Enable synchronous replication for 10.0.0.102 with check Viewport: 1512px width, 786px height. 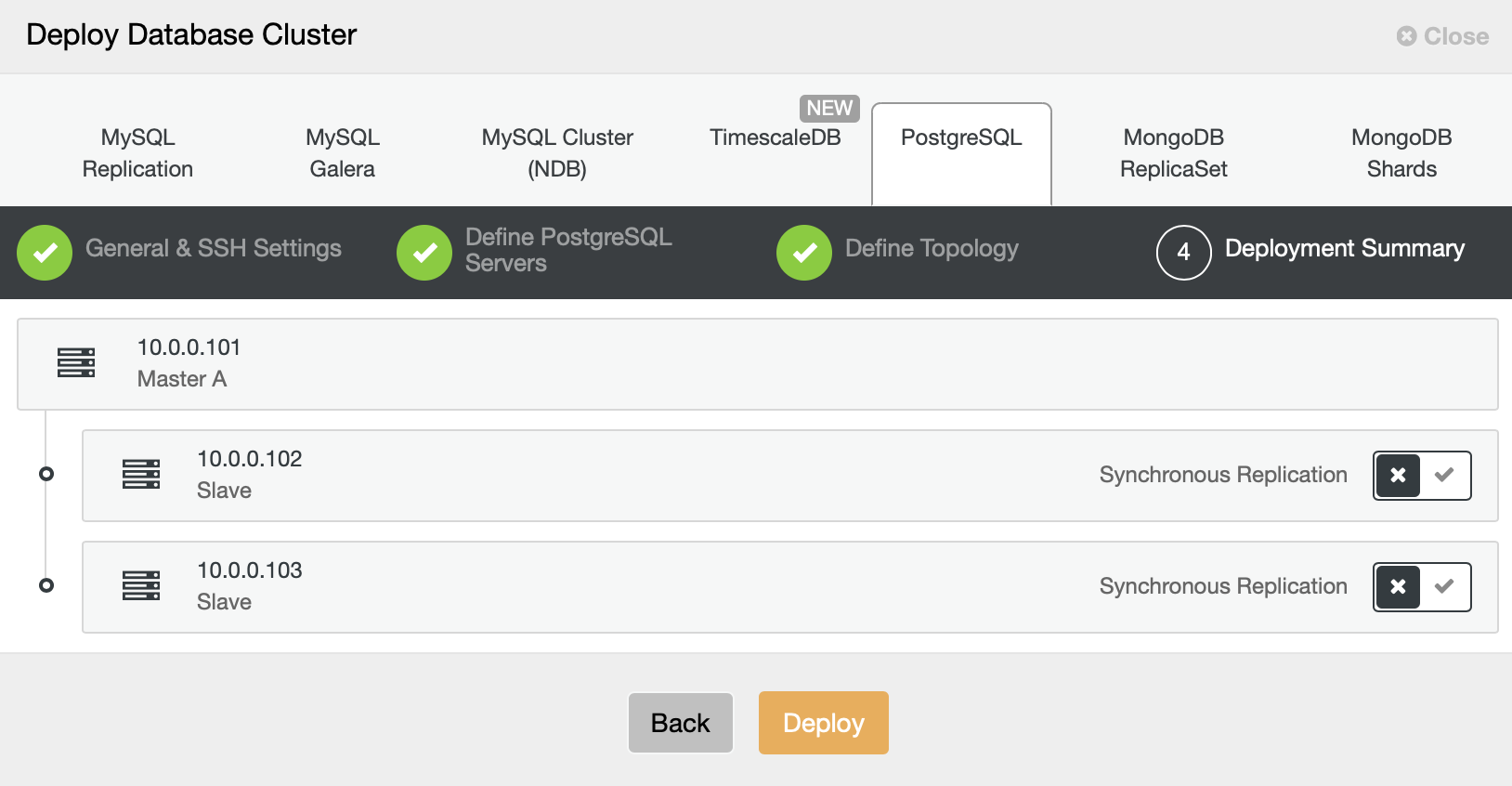click(x=1444, y=476)
